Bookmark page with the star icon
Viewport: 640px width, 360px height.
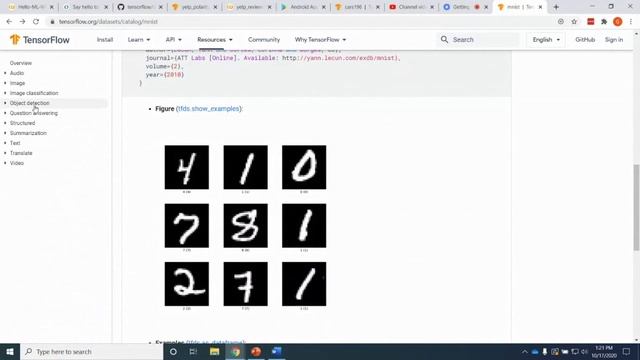tap(574, 22)
